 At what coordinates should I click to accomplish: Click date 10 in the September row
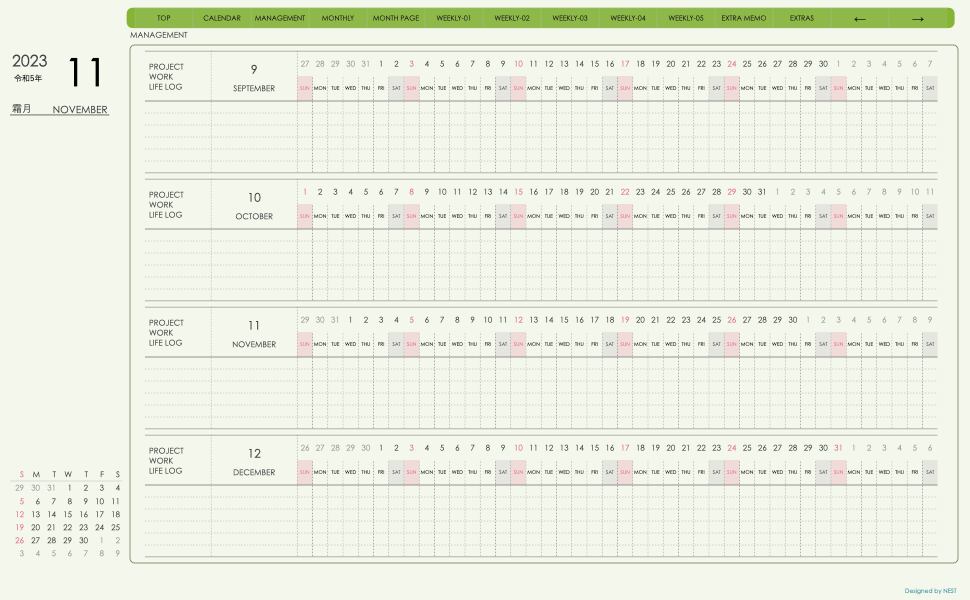point(518,64)
